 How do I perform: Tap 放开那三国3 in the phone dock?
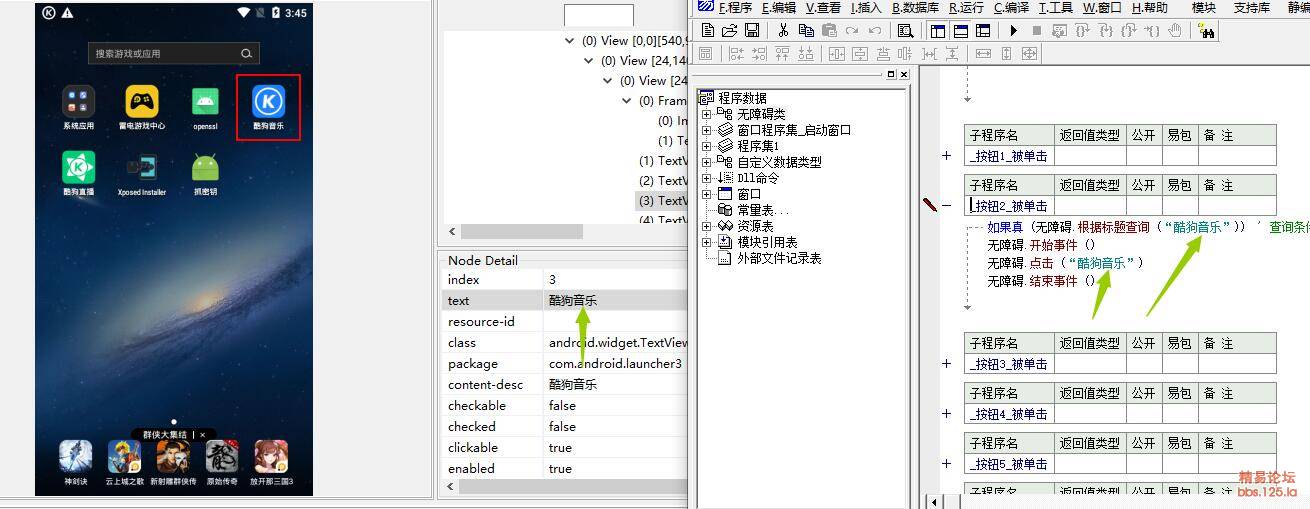coord(271,463)
